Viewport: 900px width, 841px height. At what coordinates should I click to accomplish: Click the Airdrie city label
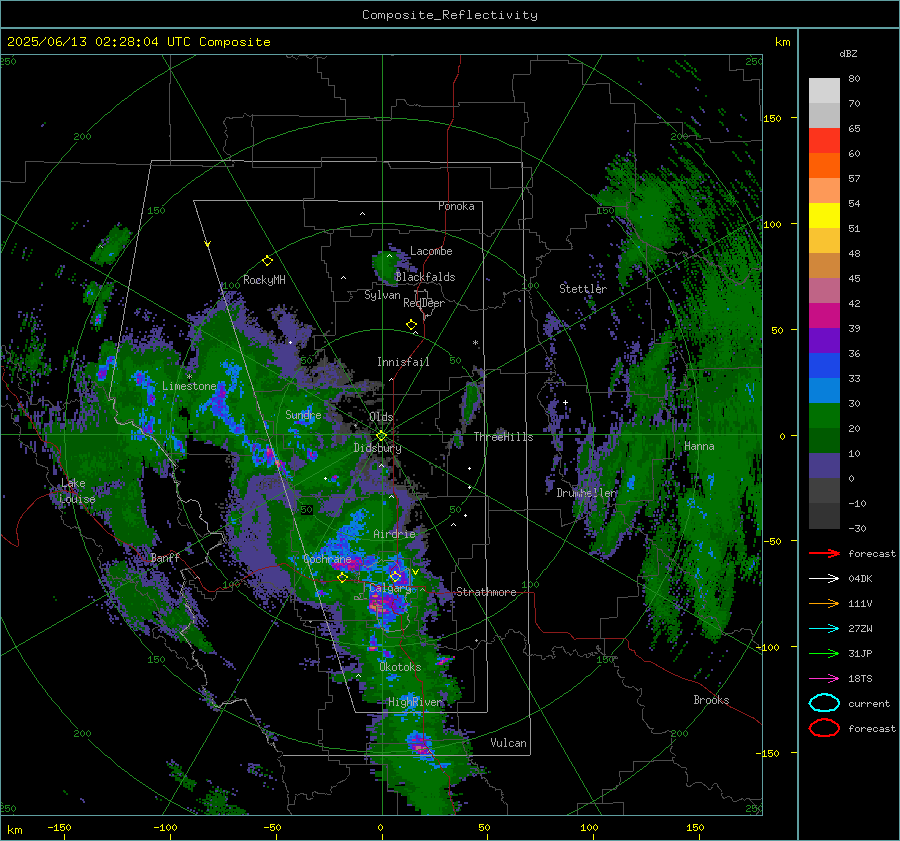click(394, 534)
